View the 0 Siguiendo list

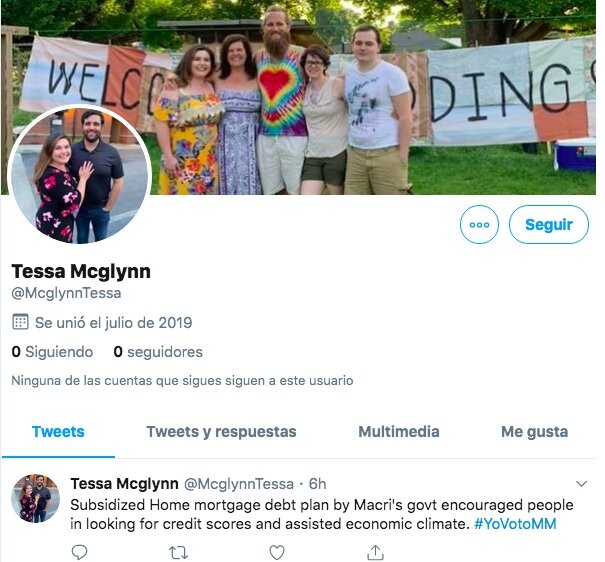(x=52, y=352)
